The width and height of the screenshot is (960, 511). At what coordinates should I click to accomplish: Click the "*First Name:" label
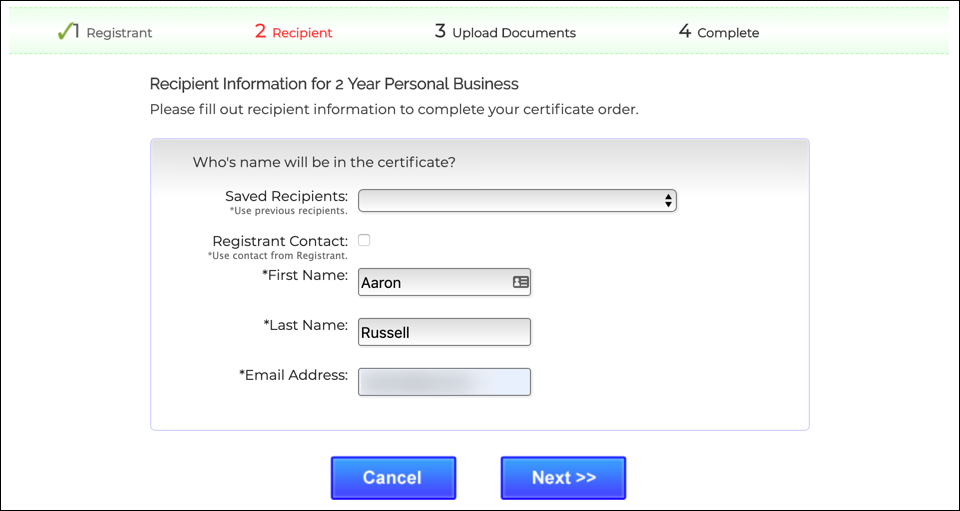[304, 275]
